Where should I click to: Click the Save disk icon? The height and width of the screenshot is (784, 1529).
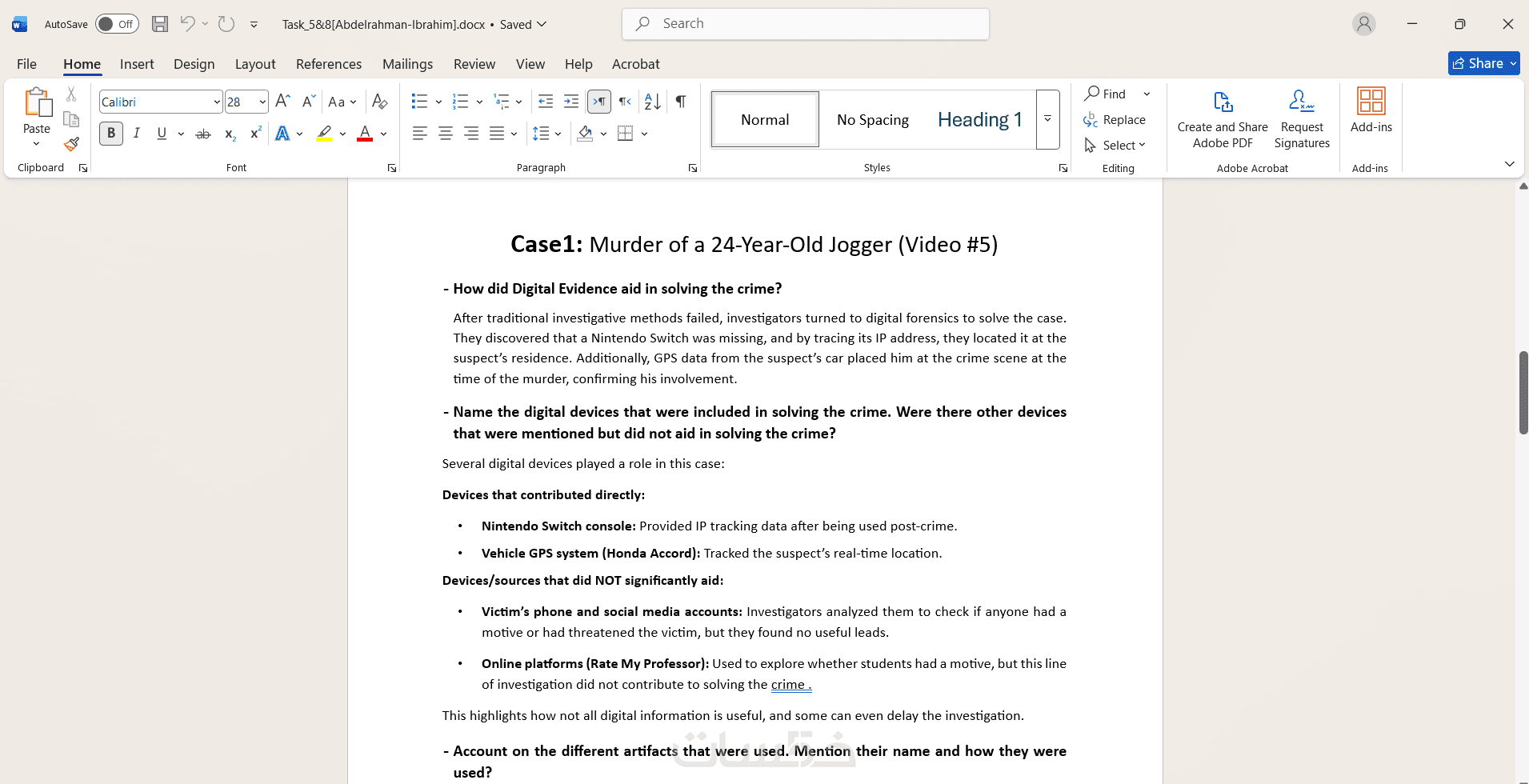(x=160, y=24)
